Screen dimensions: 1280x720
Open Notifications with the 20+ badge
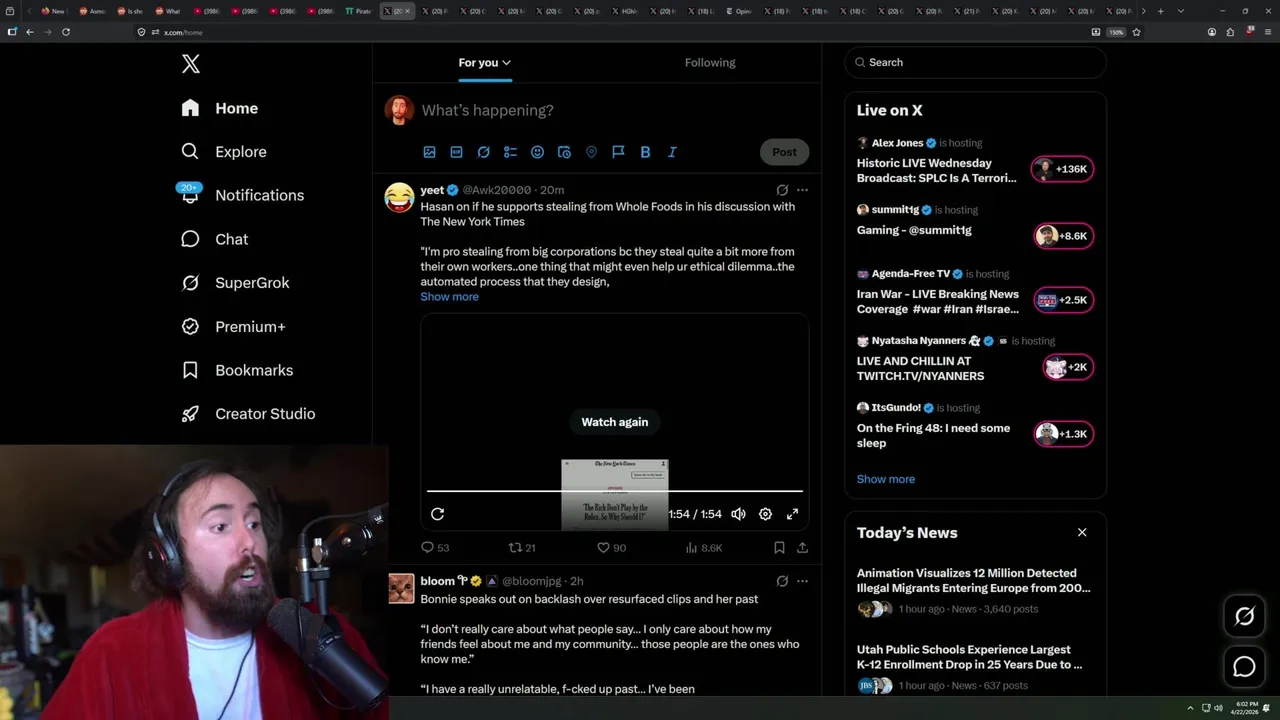tap(241, 195)
